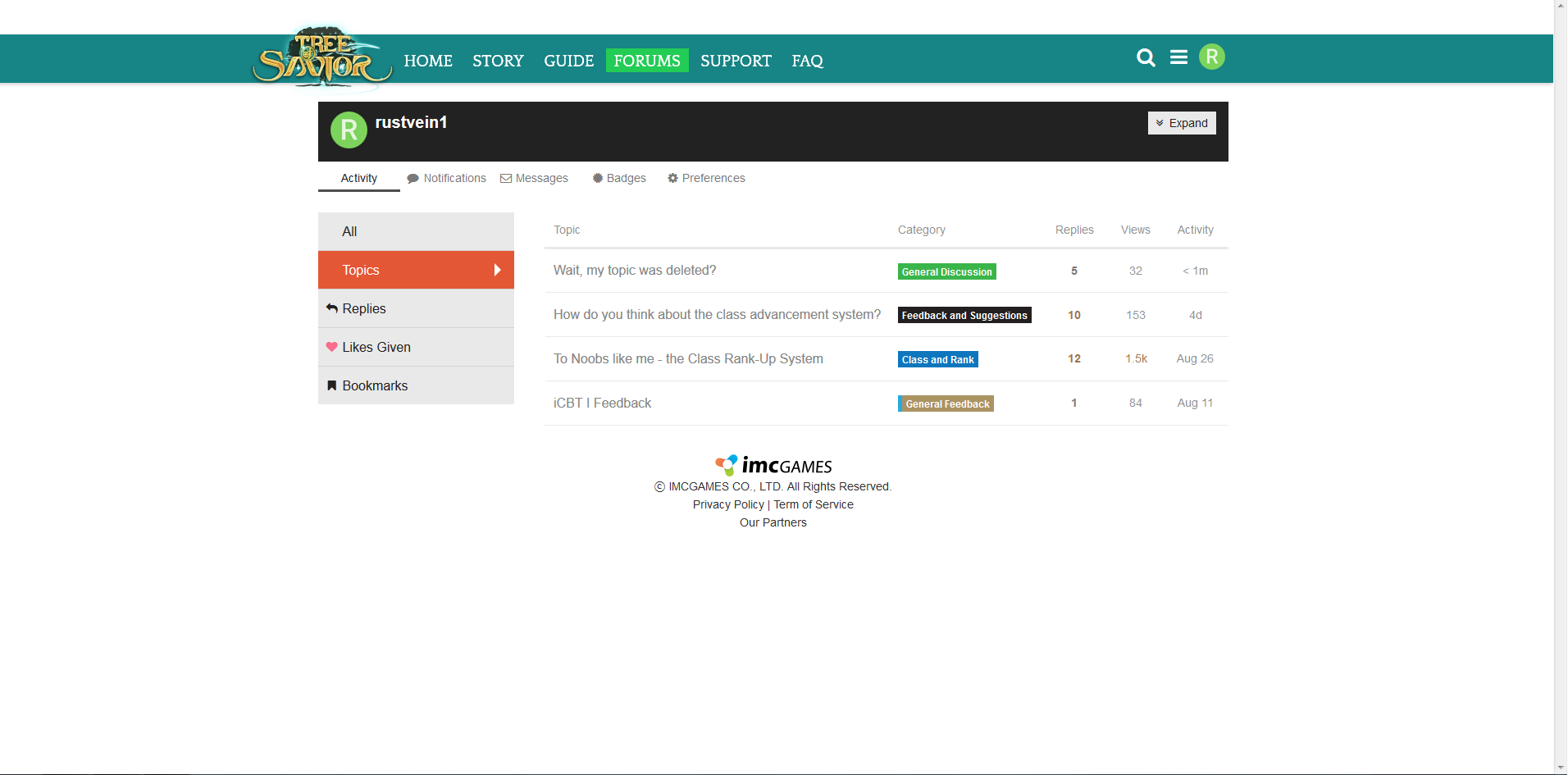This screenshot has width=1568, height=775.
Task: Open the Badges tab
Action: [x=619, y=178]
